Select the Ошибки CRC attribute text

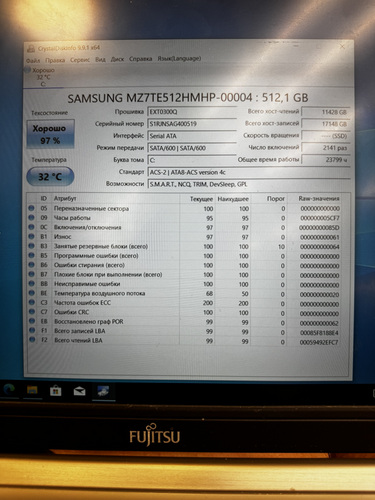point(71,312)
